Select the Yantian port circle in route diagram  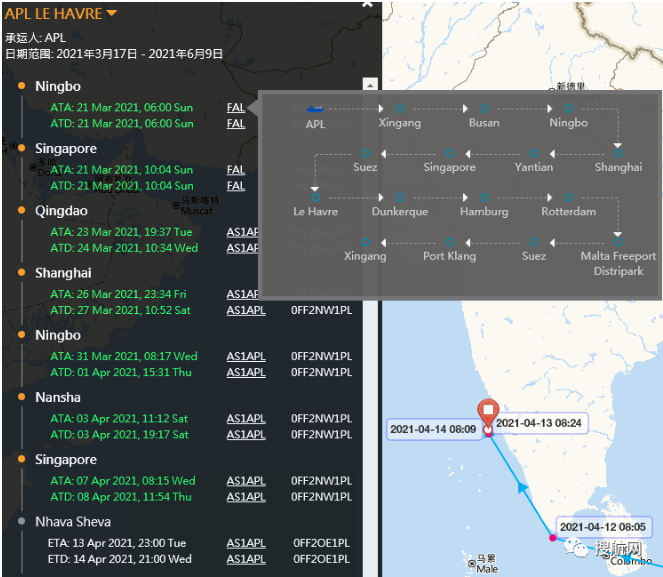coord(534,153)
